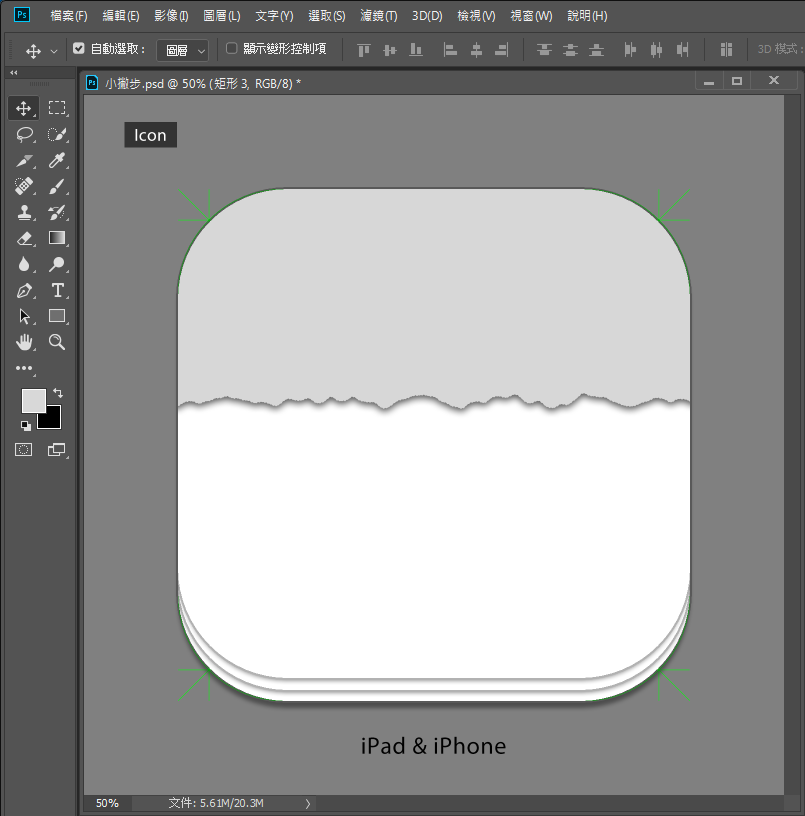Select the History Brush tool
This screenshot has height=816, width=805.
pos(57,212)
